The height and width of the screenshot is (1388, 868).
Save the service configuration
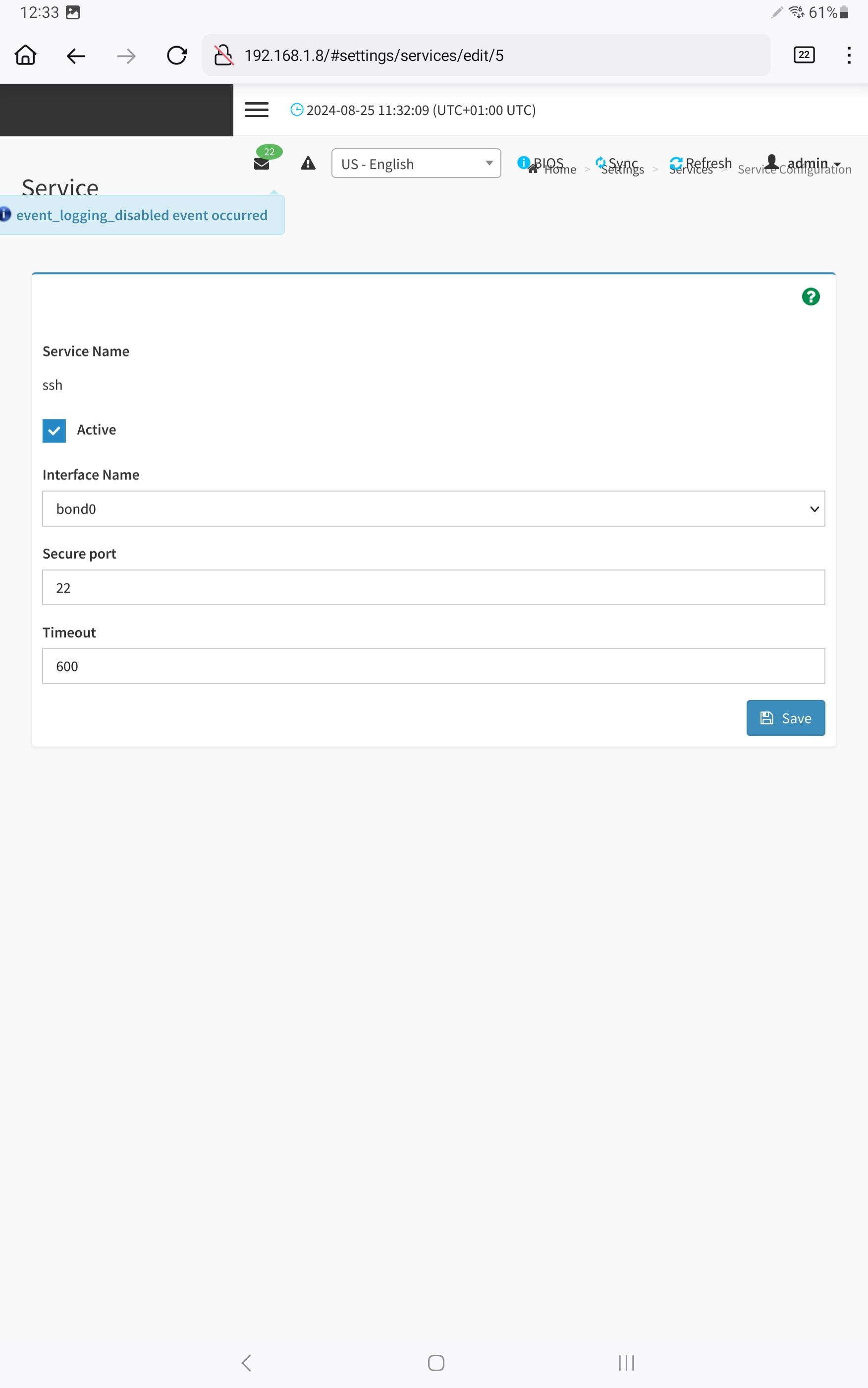[x=785, y=718]
